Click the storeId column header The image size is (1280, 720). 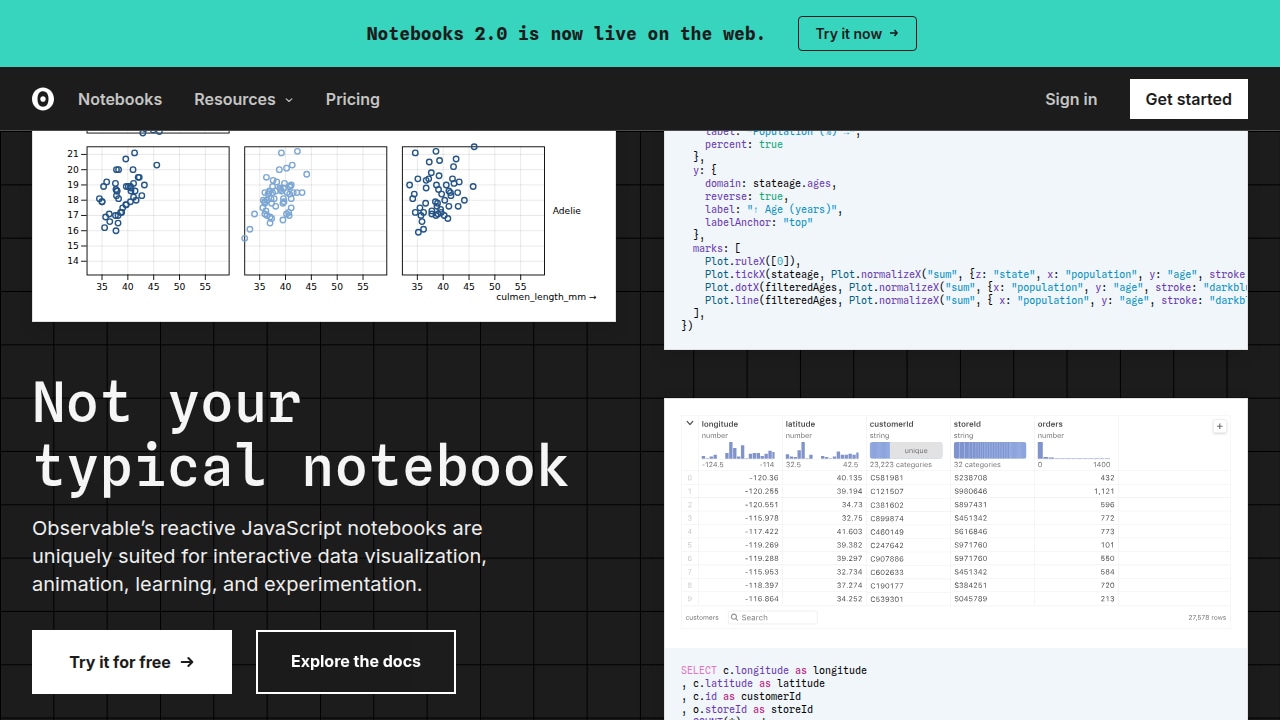969,424
